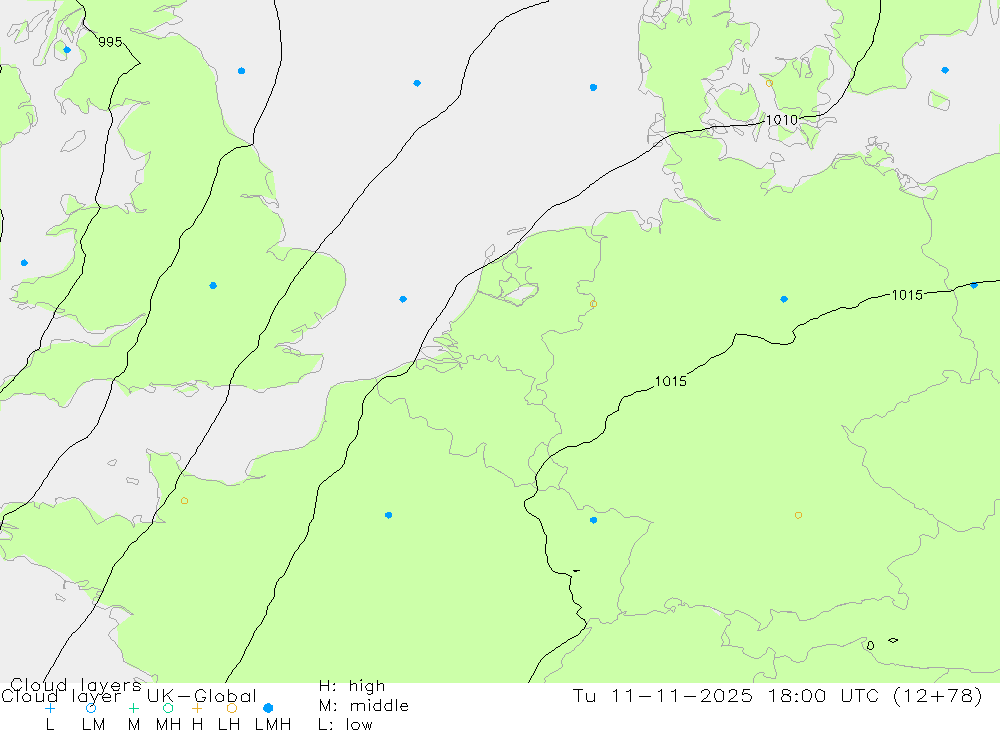Click the 1015 isobar label near Poland
1000x733 pixels.
[907, 295]
